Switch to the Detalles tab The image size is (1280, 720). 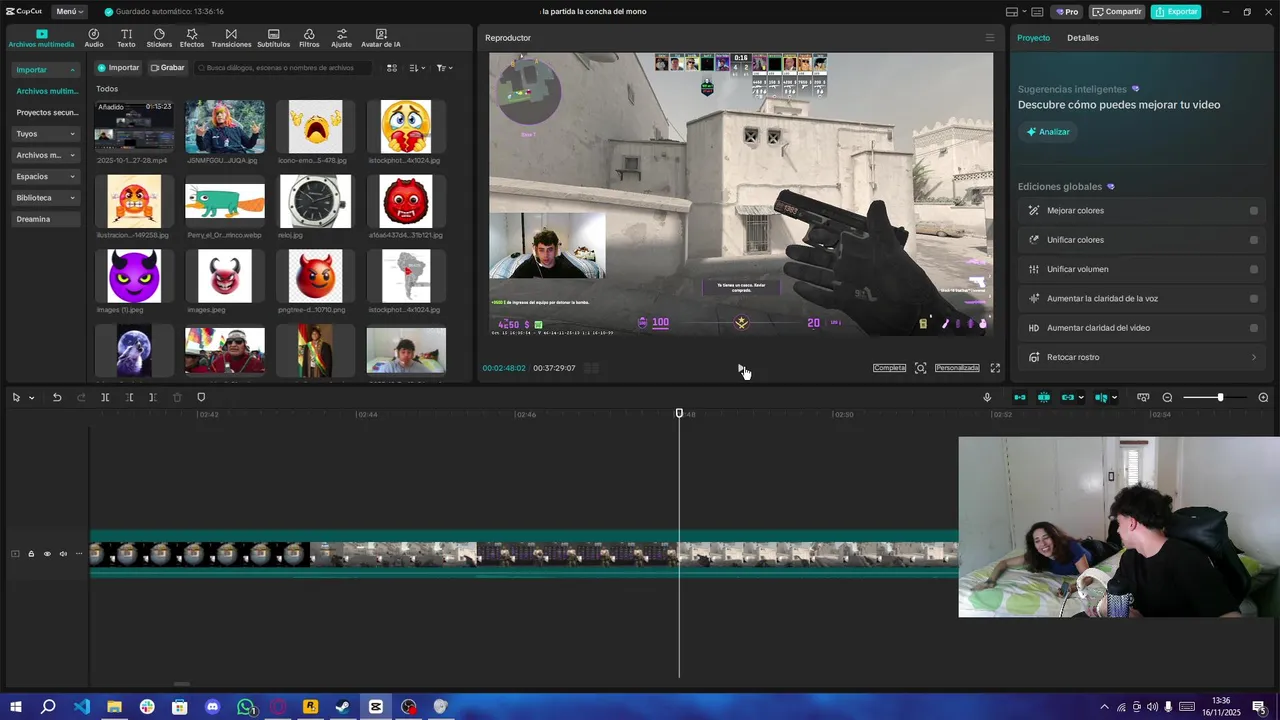(x=1083, y=38)
